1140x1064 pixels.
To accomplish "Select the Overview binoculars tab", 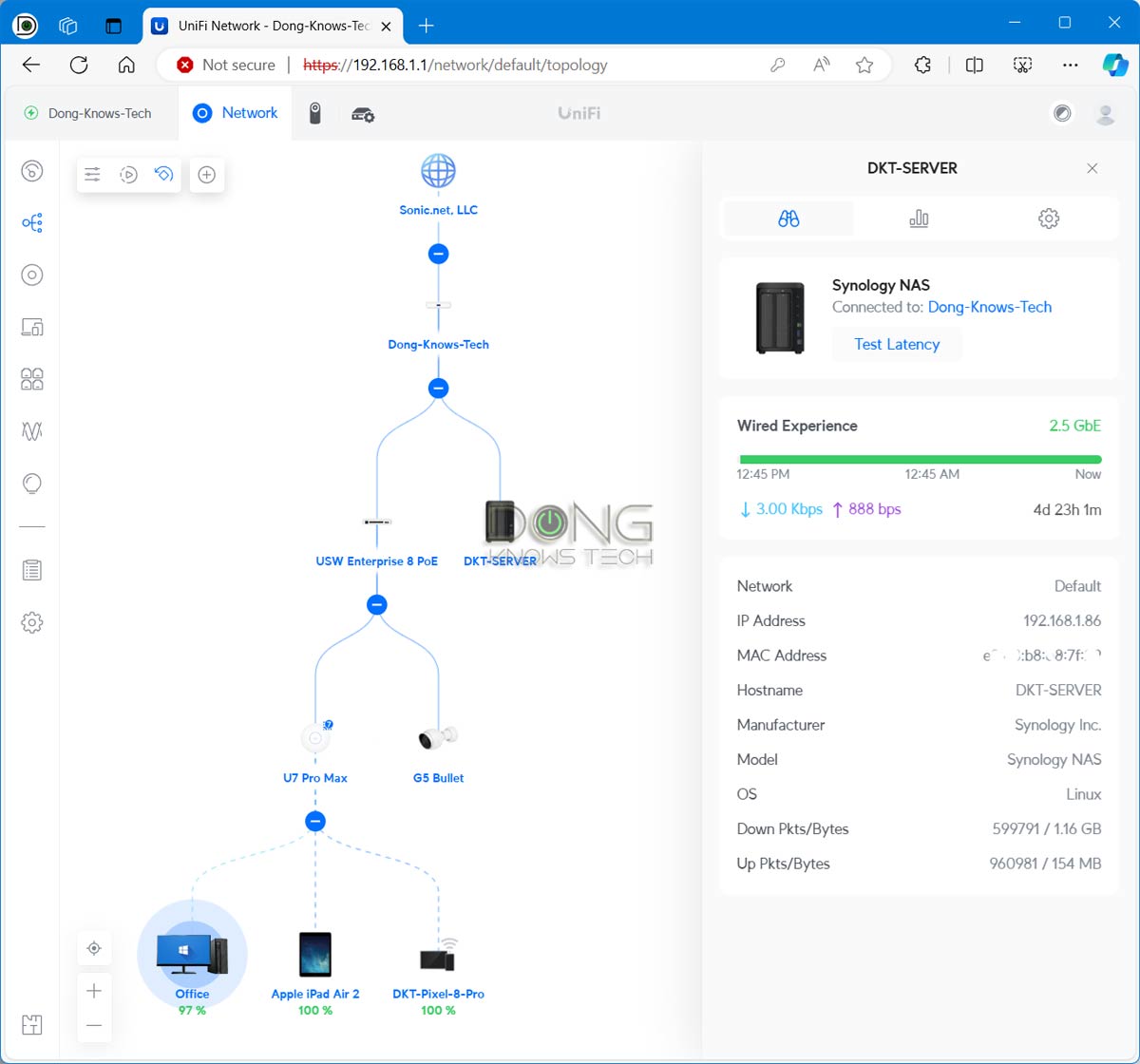I will coord(788,218).
